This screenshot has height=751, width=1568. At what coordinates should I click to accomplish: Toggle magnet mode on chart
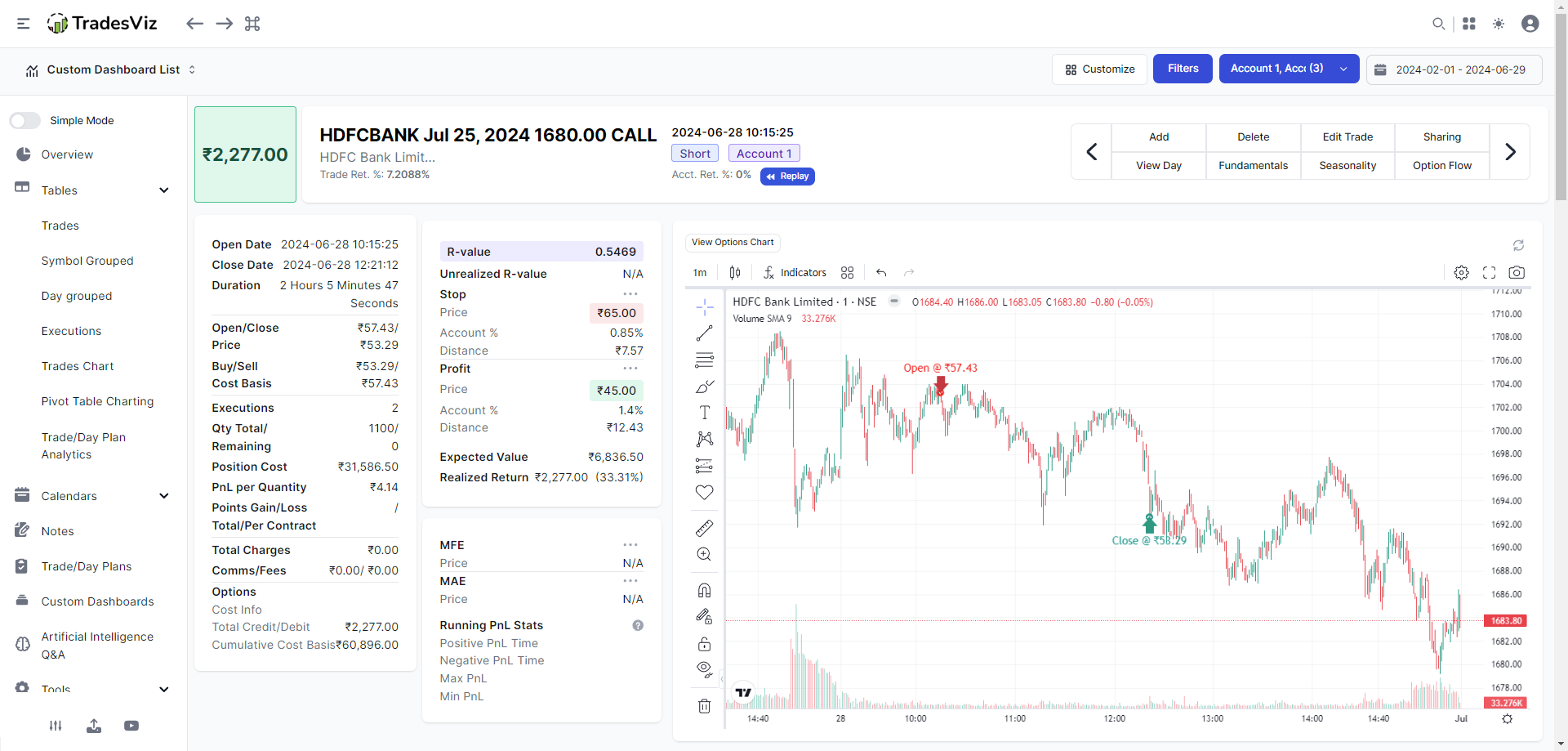coord(705,591)
